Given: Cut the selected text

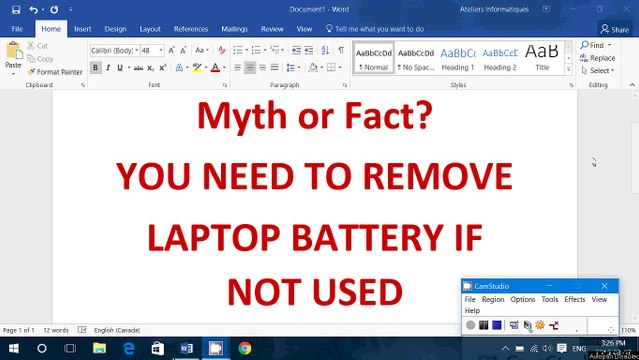Looking at the screenshot, I should [x=37, y=46].
